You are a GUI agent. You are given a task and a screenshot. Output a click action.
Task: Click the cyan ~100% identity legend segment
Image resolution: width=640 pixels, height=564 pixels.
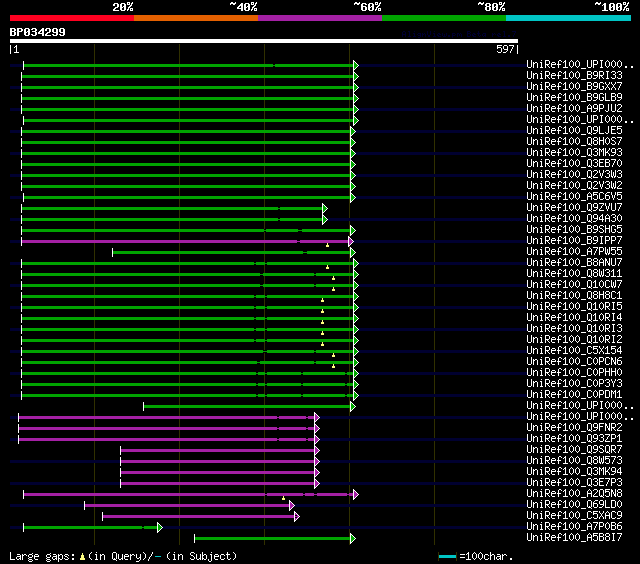(567, 17)
